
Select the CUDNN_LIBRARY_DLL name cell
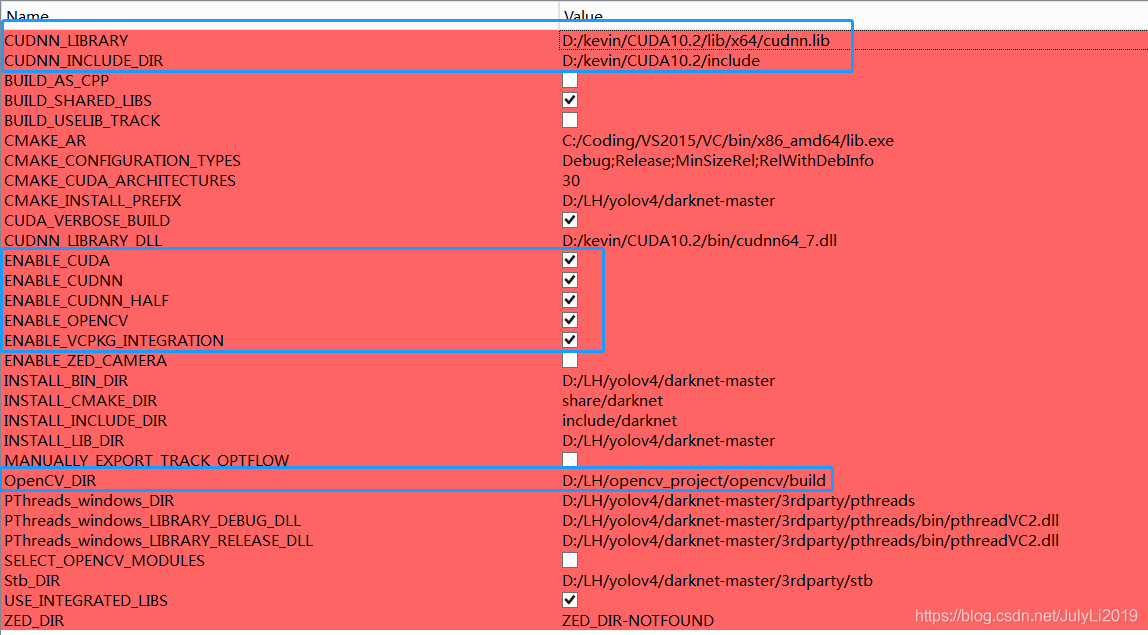(x=83, y=240)
